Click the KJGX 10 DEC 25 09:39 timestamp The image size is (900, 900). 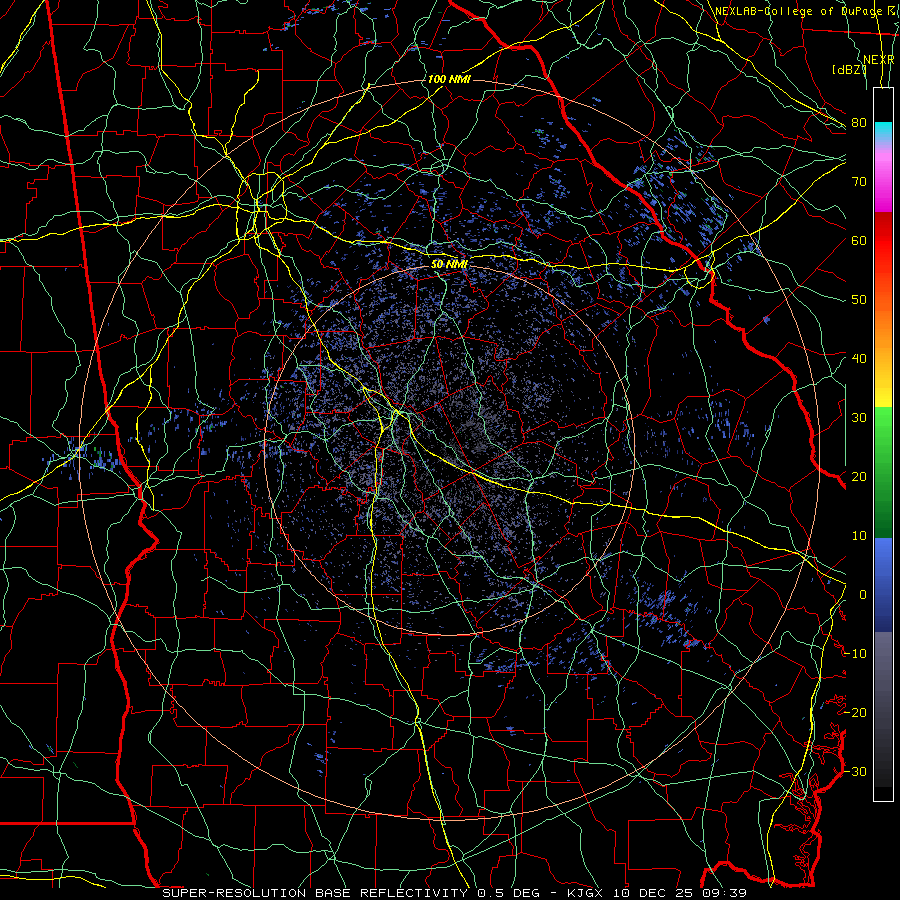pyautogui.click(x=657, y=893)
